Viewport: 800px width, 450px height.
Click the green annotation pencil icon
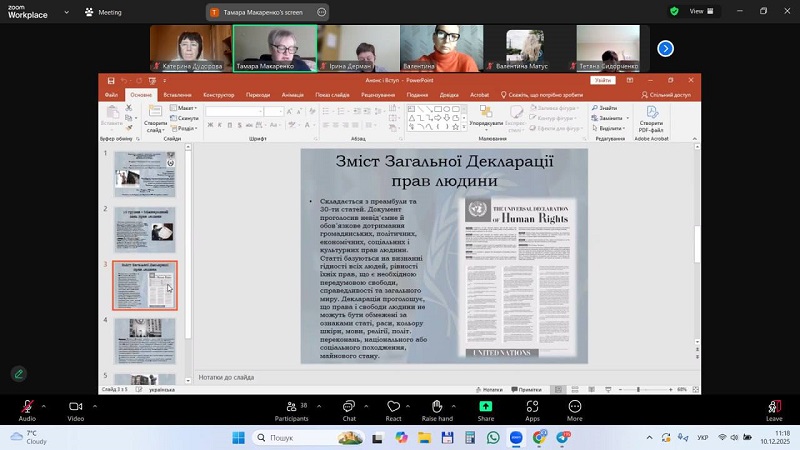18,373
